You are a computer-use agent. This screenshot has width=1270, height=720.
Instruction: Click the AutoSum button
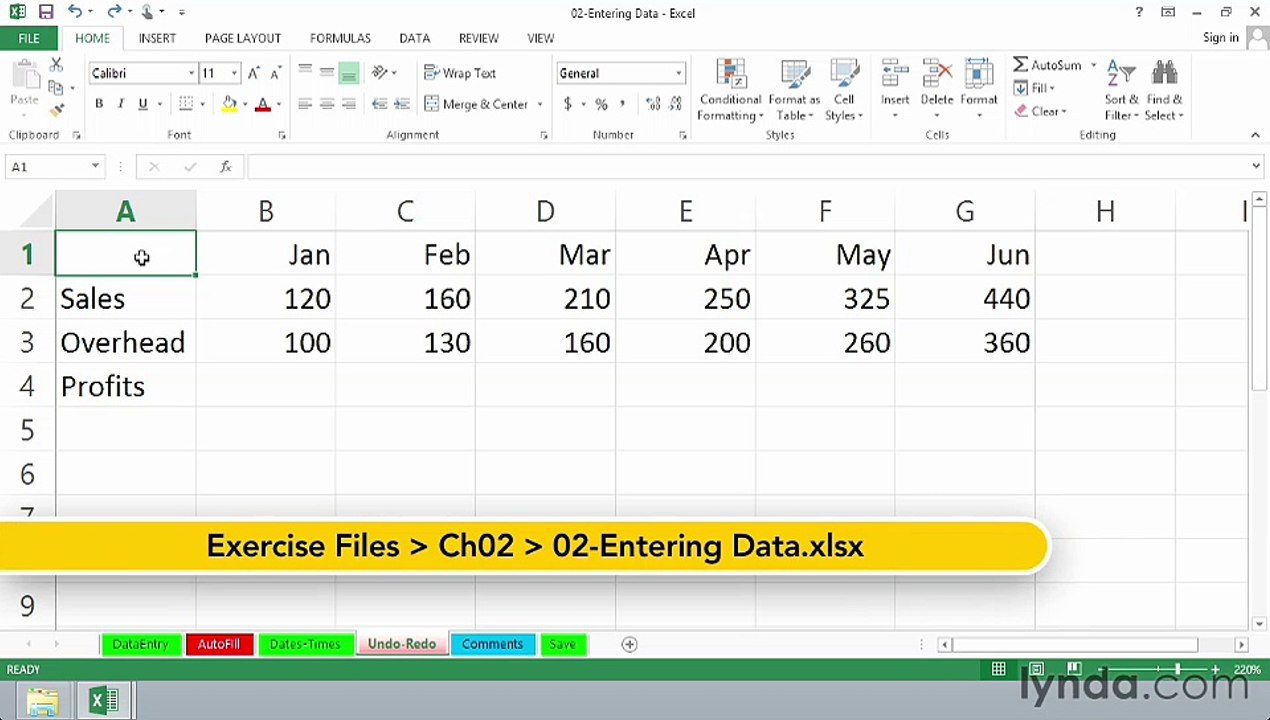[1047, 65]
